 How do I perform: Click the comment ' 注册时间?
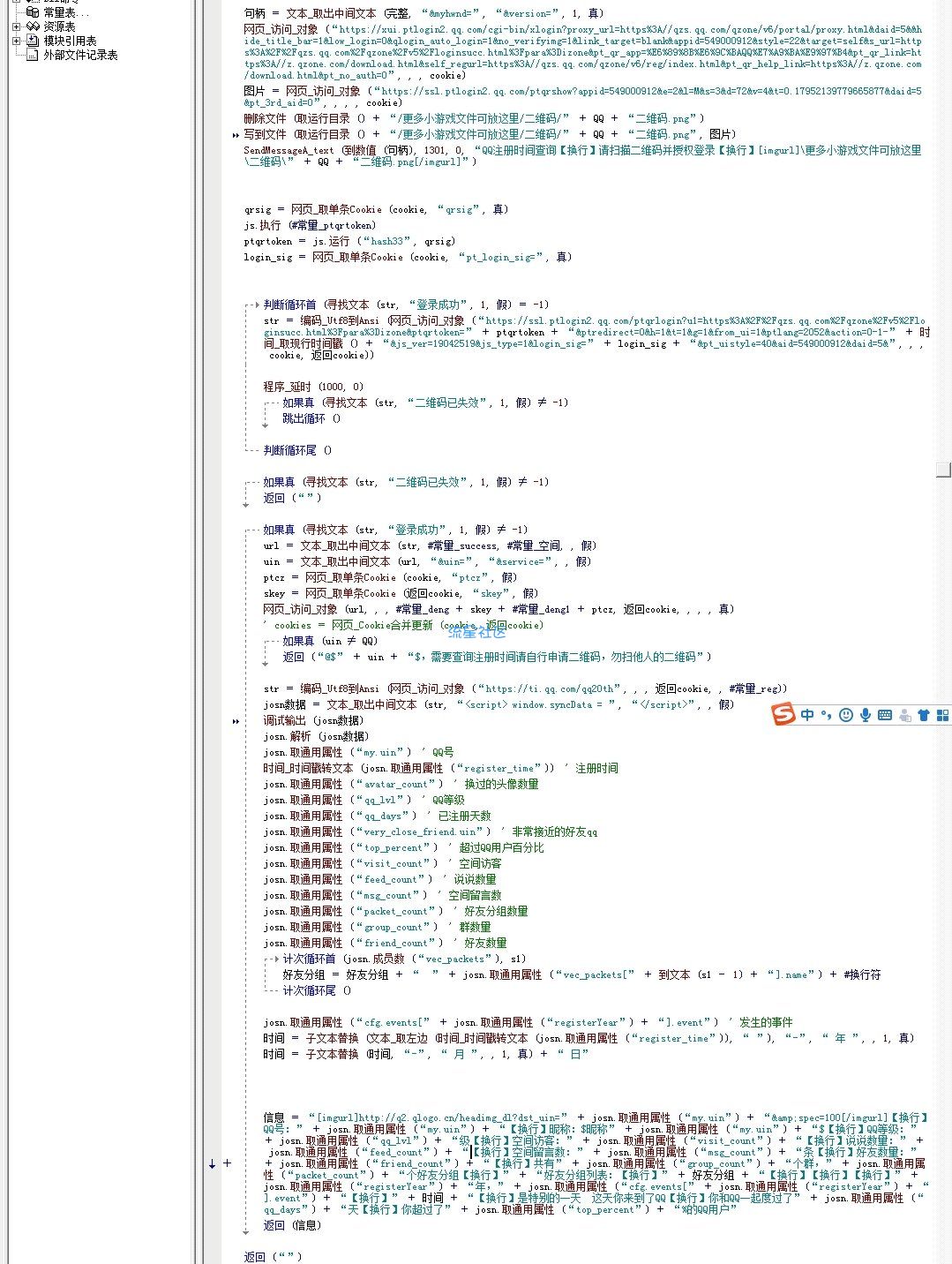(591, 768)
